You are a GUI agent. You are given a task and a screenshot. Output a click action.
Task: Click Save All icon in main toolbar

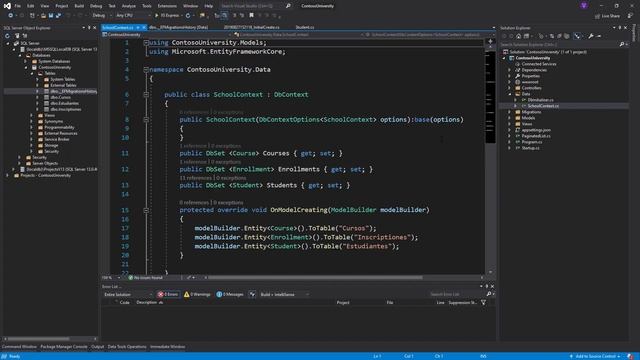tap(58, 16)
